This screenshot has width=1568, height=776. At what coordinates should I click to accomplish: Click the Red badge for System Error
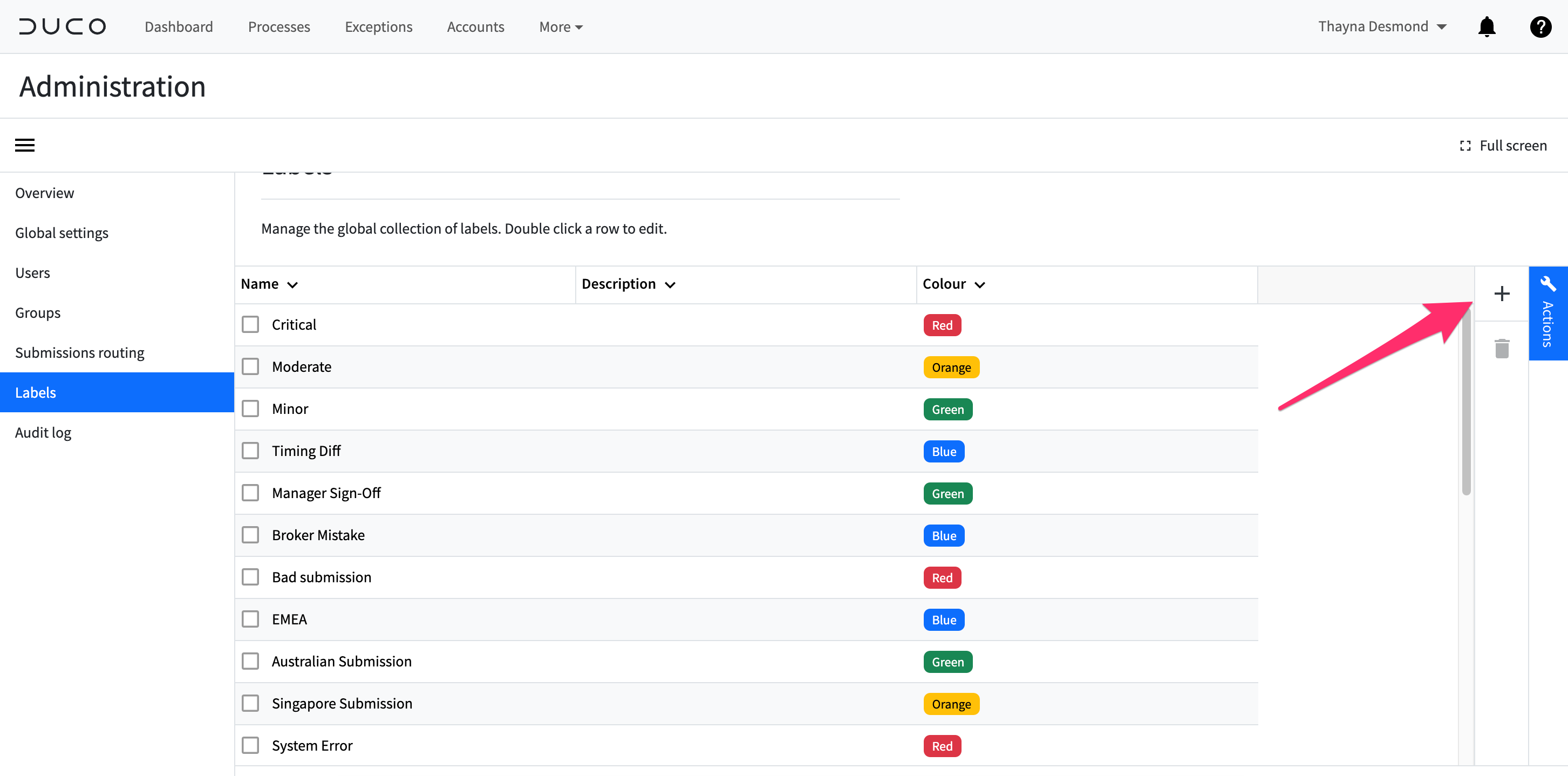tap(942, 746)
